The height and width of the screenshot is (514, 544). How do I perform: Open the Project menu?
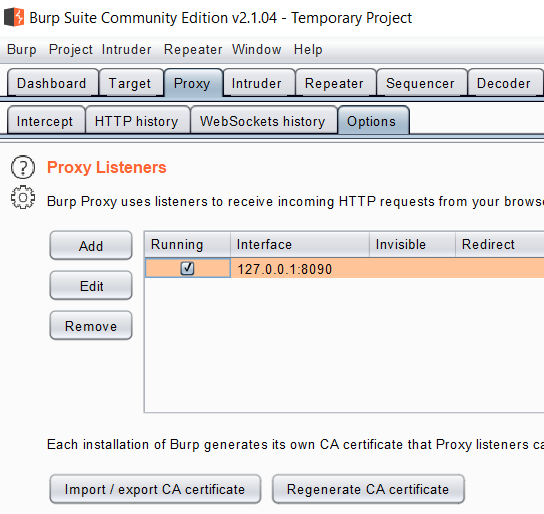[x=71, y=49]
